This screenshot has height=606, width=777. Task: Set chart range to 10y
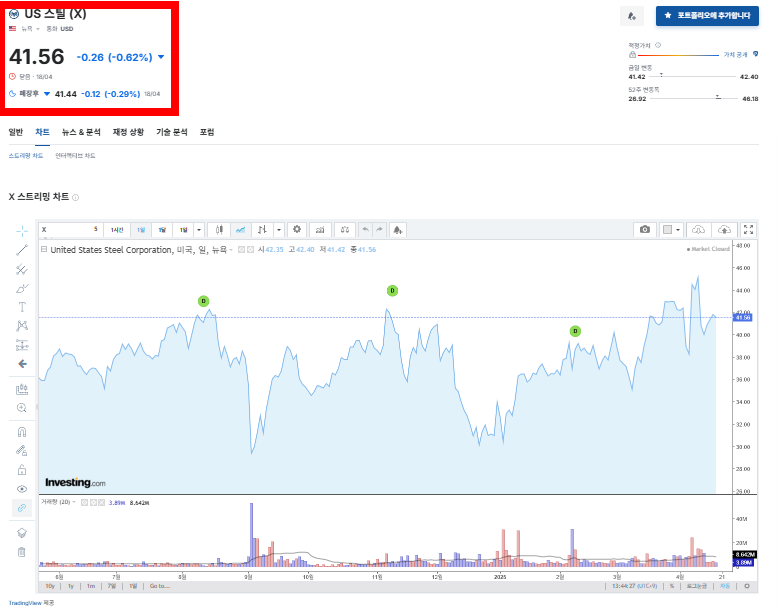tap(50, 586)
